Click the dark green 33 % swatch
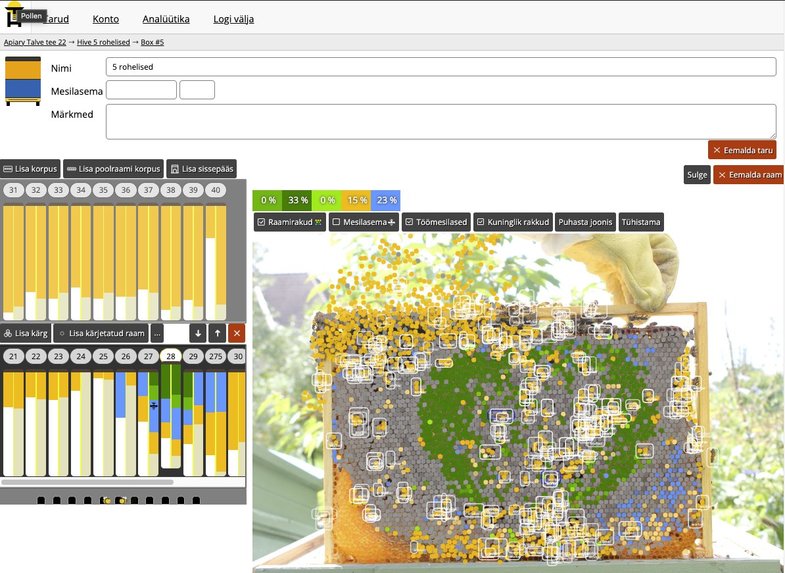This screenshot has width=785, height=573. tap(297, 200)
